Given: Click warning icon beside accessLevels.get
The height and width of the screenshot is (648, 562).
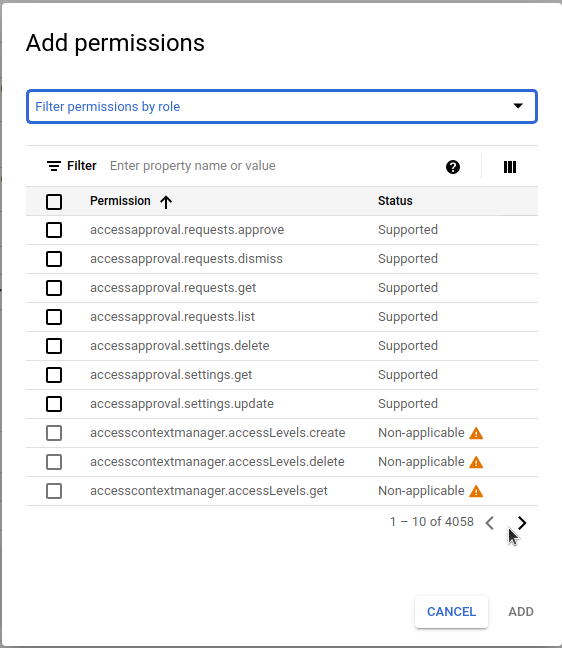Looking at the screenshot, I should pyautogui.click(x=476, y=491).
